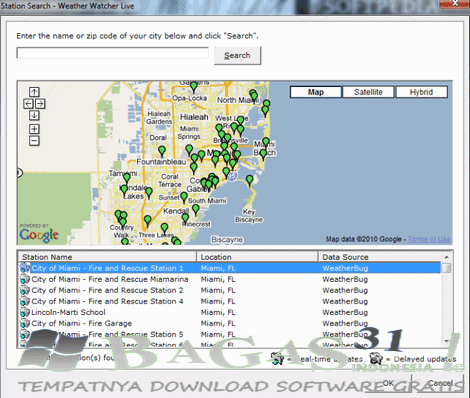Image resolution: width=470 pixels, height=398 pixels.
Task: Click station icon beside Fire and Rescue Miamarina
Action: (x=25, y=279)
